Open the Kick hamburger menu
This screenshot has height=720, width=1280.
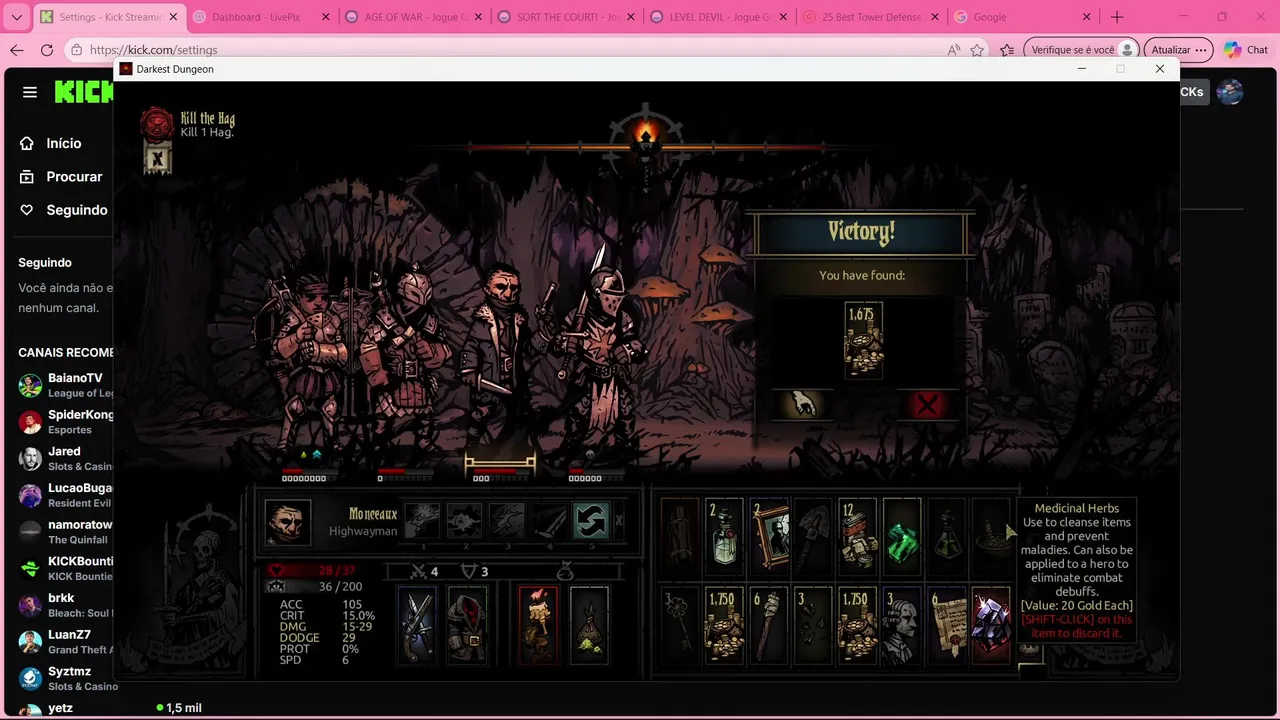(x=30, y=92)
